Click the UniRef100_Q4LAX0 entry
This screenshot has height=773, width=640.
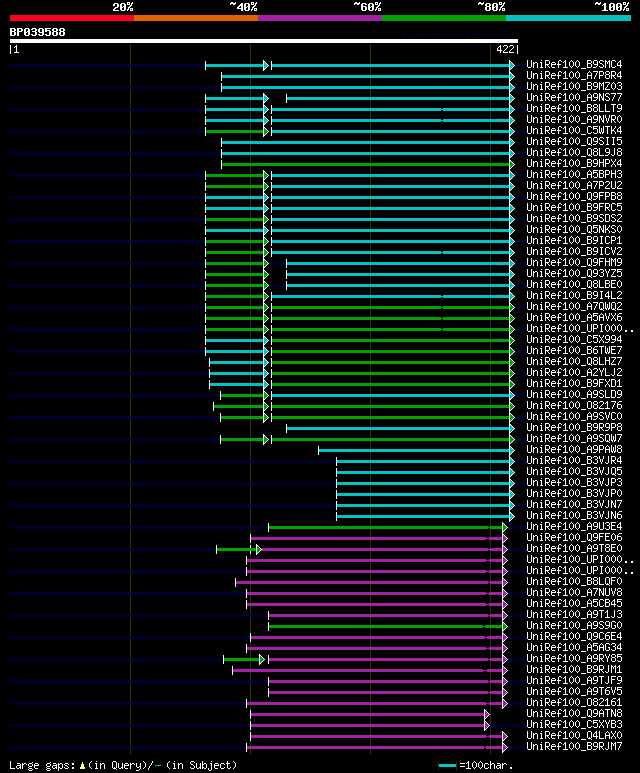[x=574, y=736]
